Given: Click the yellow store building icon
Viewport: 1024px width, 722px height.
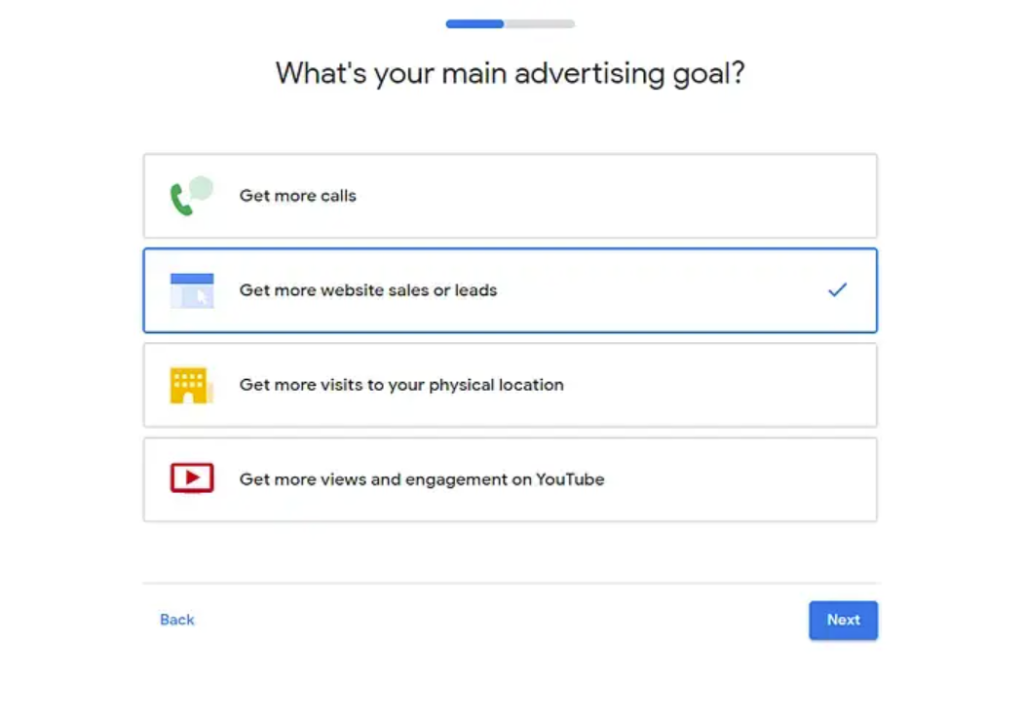Looking at the screenshot, I should [x=191, y=385].
